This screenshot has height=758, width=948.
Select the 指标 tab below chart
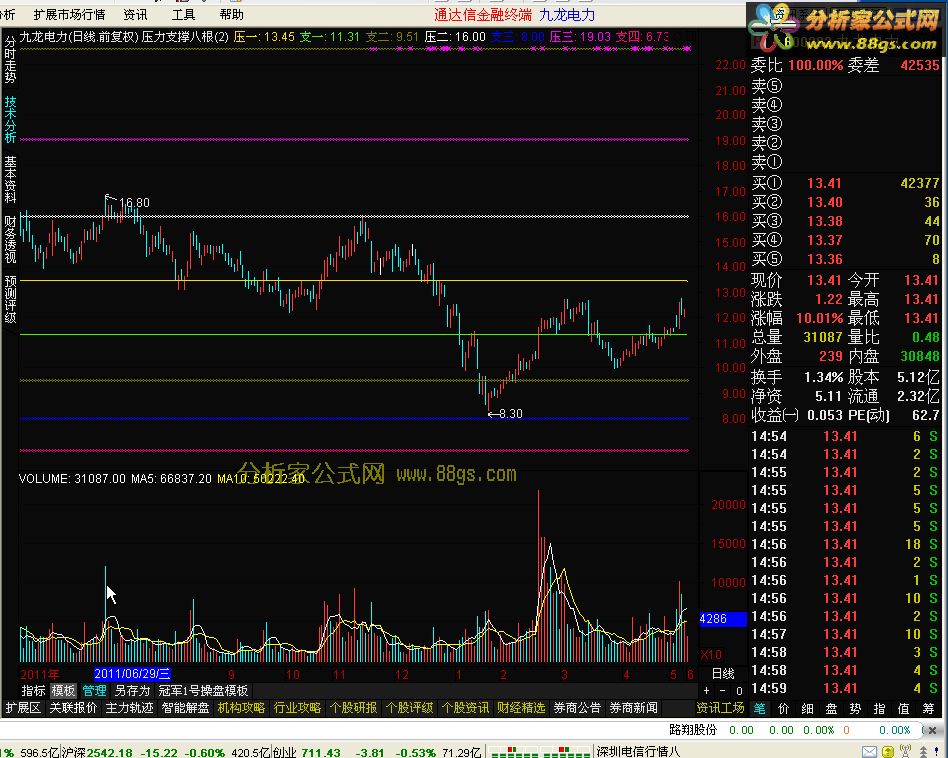pyautogui.click(x=33, y=690)
